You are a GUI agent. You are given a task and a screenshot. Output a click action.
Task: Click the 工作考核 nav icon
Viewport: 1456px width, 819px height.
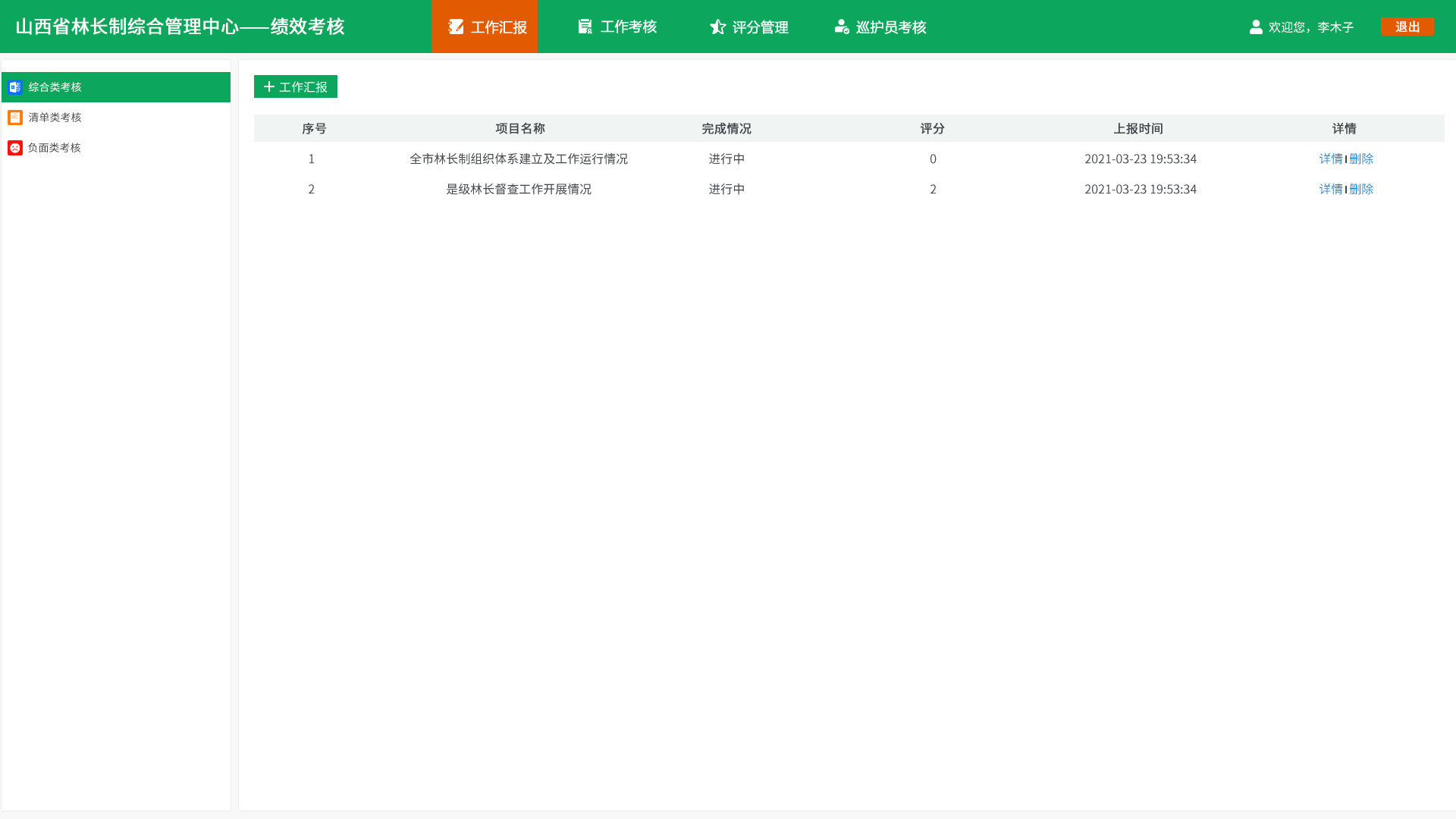click(x=585, y=27)
